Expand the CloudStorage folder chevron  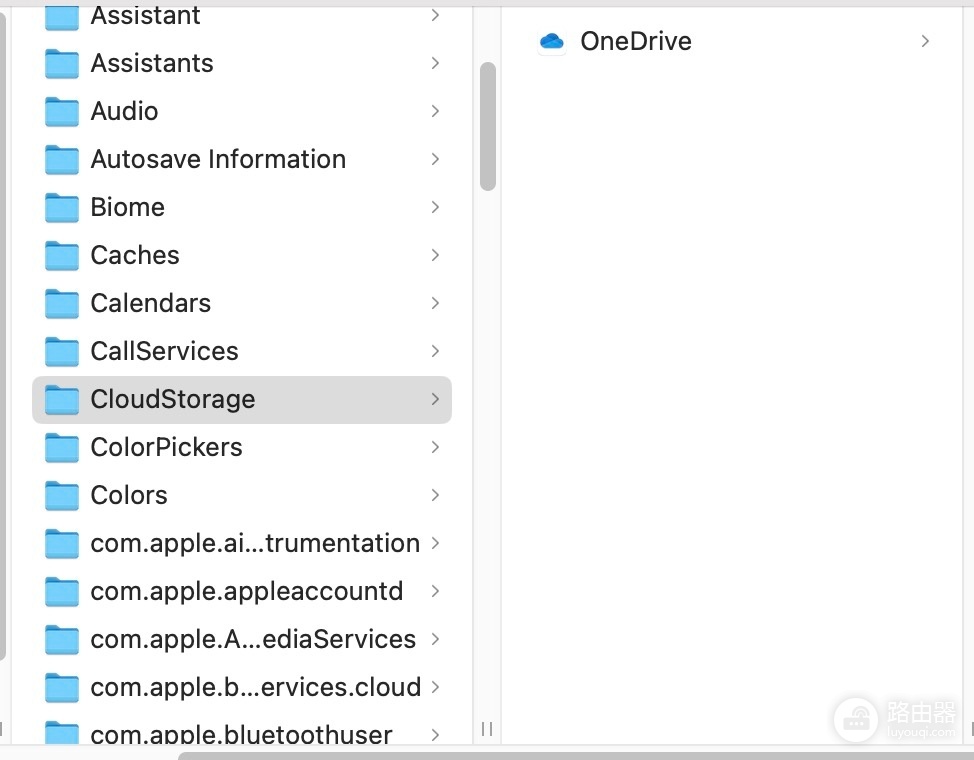coord(435,399)
